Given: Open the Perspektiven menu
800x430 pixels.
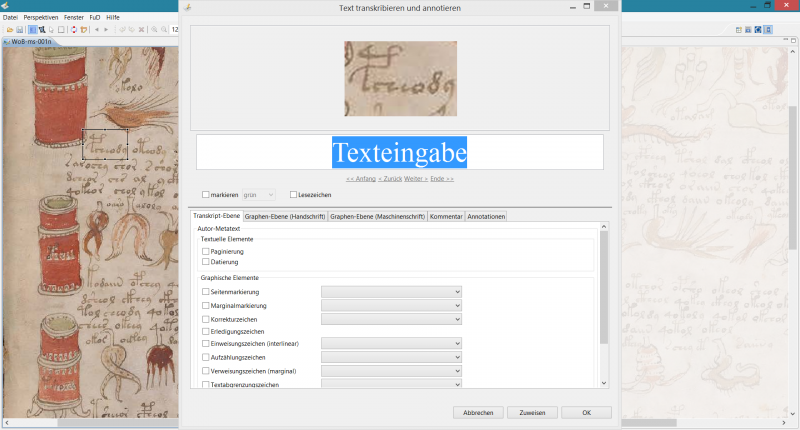Looking at the screenshot, I should coord(41,17).
